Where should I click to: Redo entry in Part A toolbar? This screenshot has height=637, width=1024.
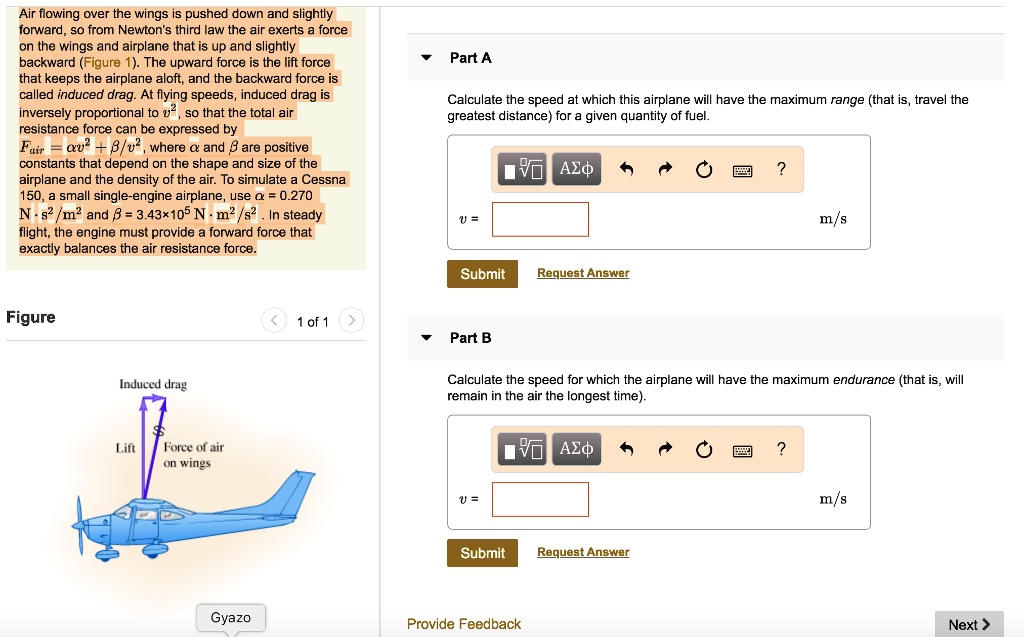coord(665,169)
